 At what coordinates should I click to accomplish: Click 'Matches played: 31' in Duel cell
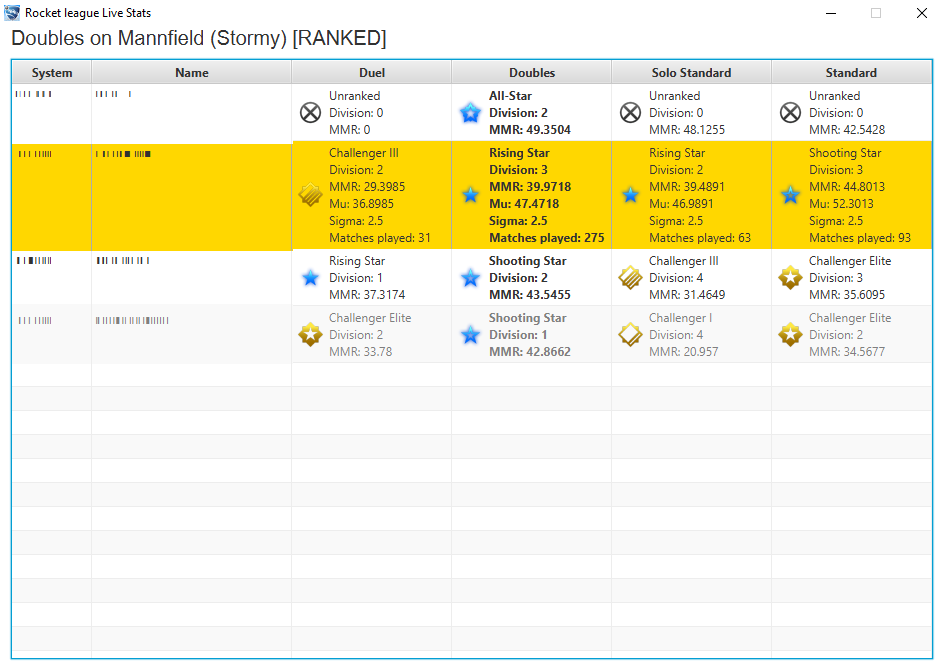point(380,238)
